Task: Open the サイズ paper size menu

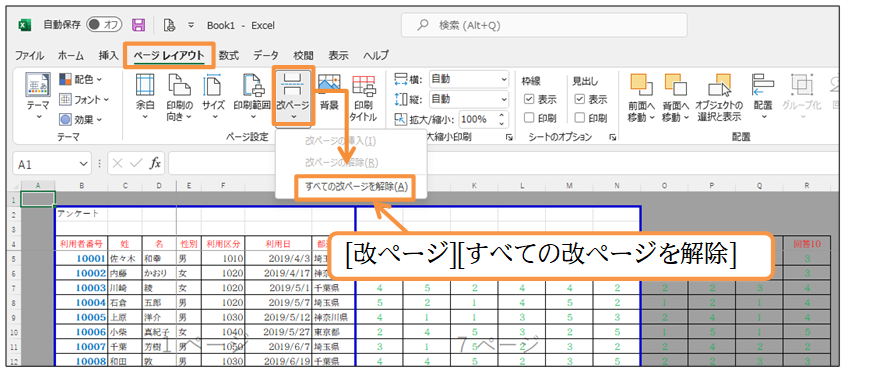Action: [x=214, y=96]
